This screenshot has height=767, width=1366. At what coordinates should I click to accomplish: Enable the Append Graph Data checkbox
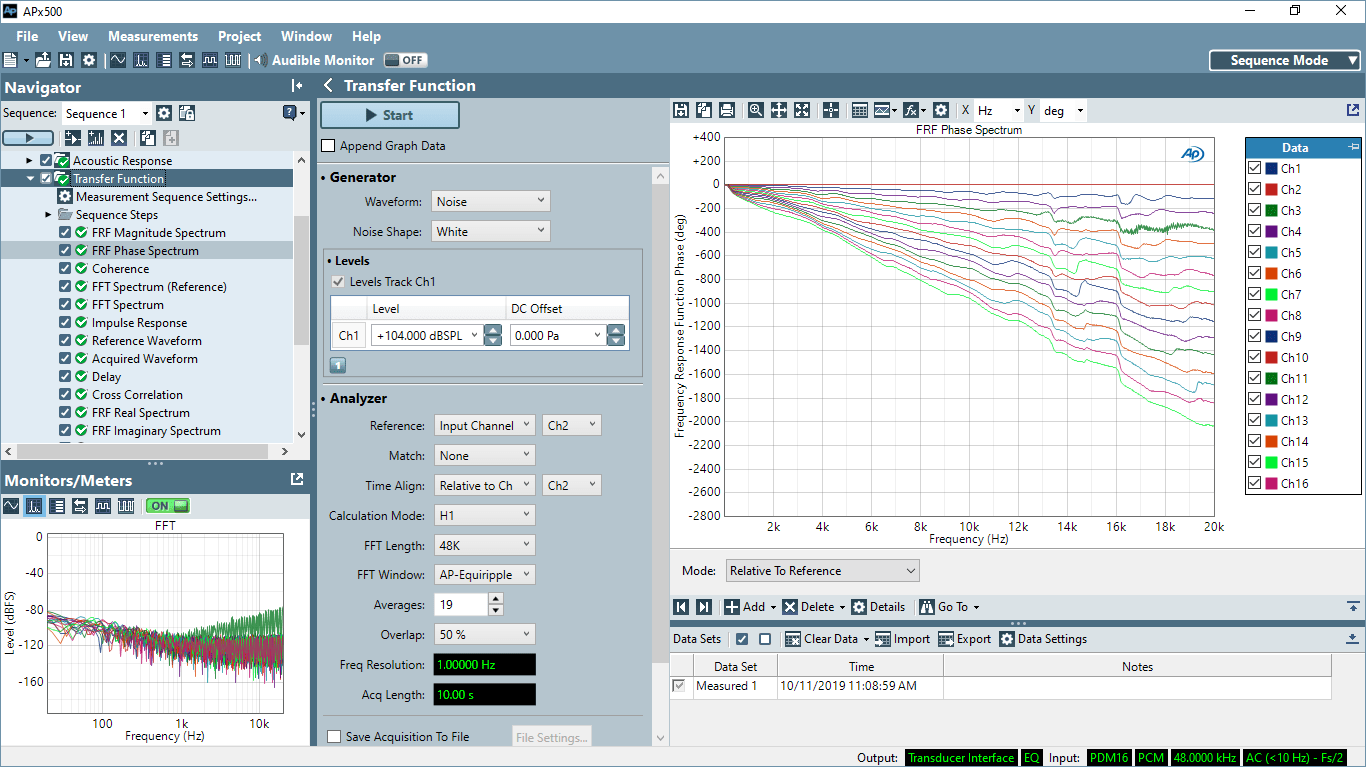328,146
